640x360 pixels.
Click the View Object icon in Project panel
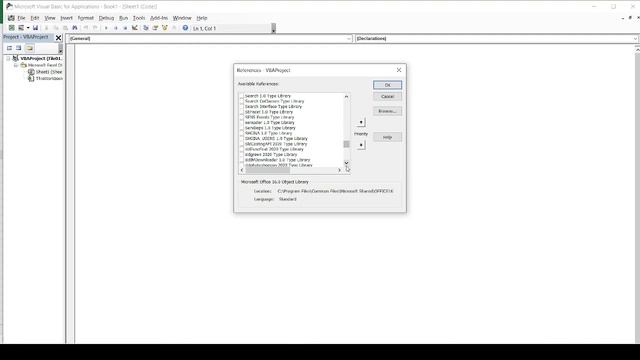19,48
